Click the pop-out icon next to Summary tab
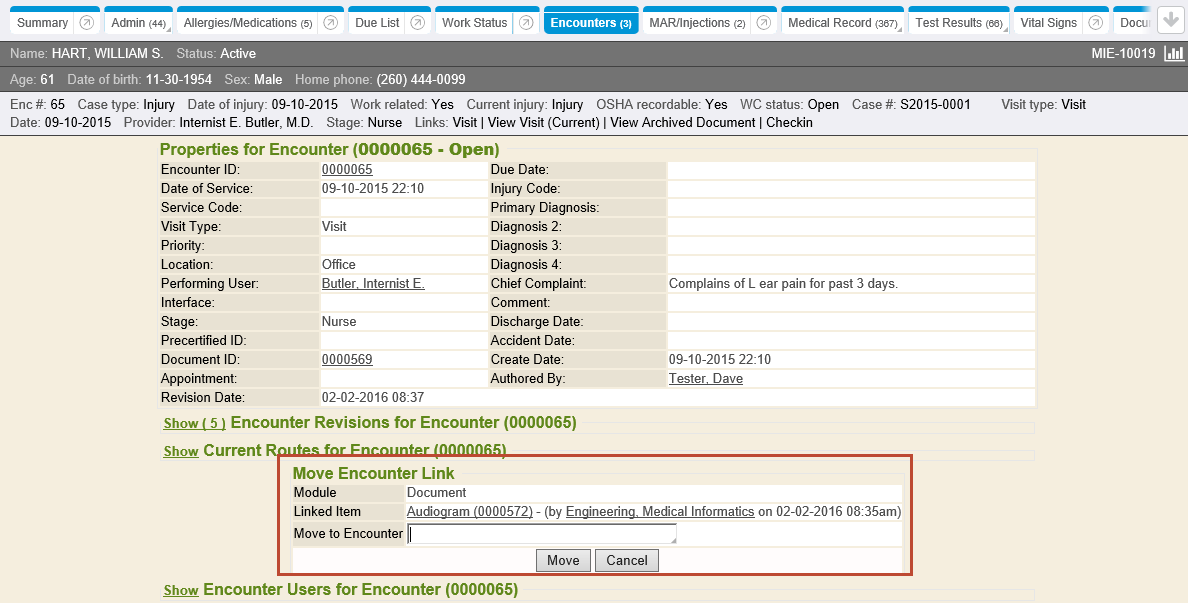Image resolution: width=1188 pixels, height=603 pixels. (87, 23)
